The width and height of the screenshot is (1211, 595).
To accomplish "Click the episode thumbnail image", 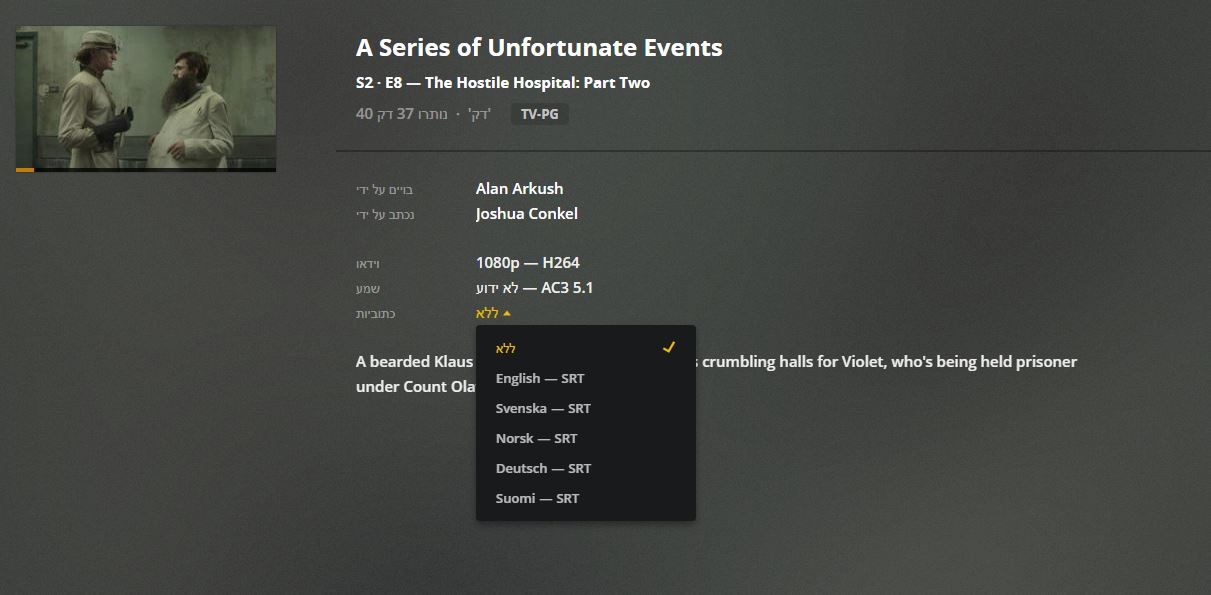I will [x=146, y=97].
